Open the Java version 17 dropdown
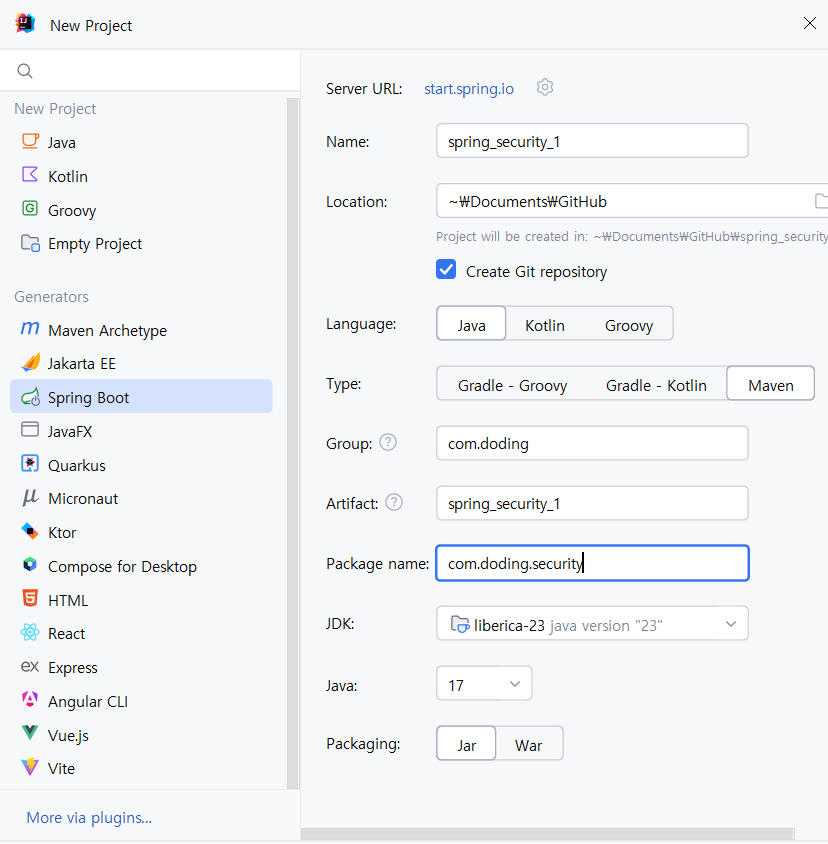The image size is (828, 844). point(484,683)
